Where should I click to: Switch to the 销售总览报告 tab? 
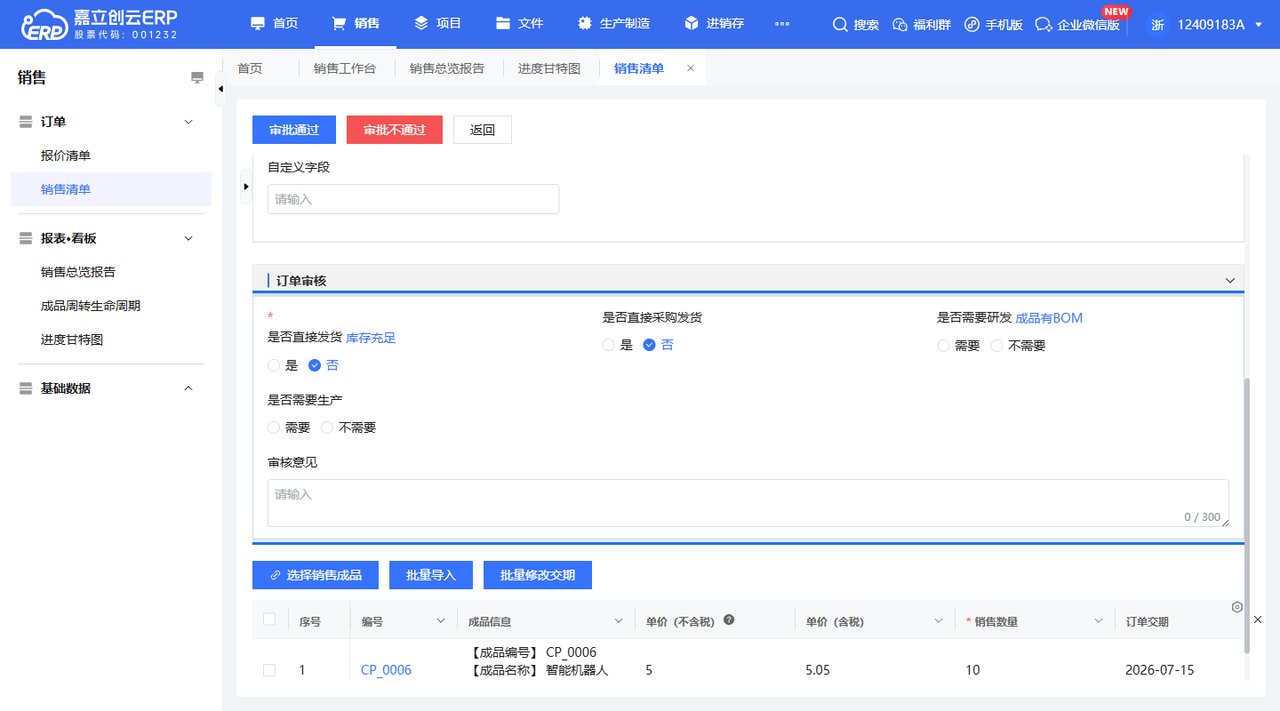point(447,68)
